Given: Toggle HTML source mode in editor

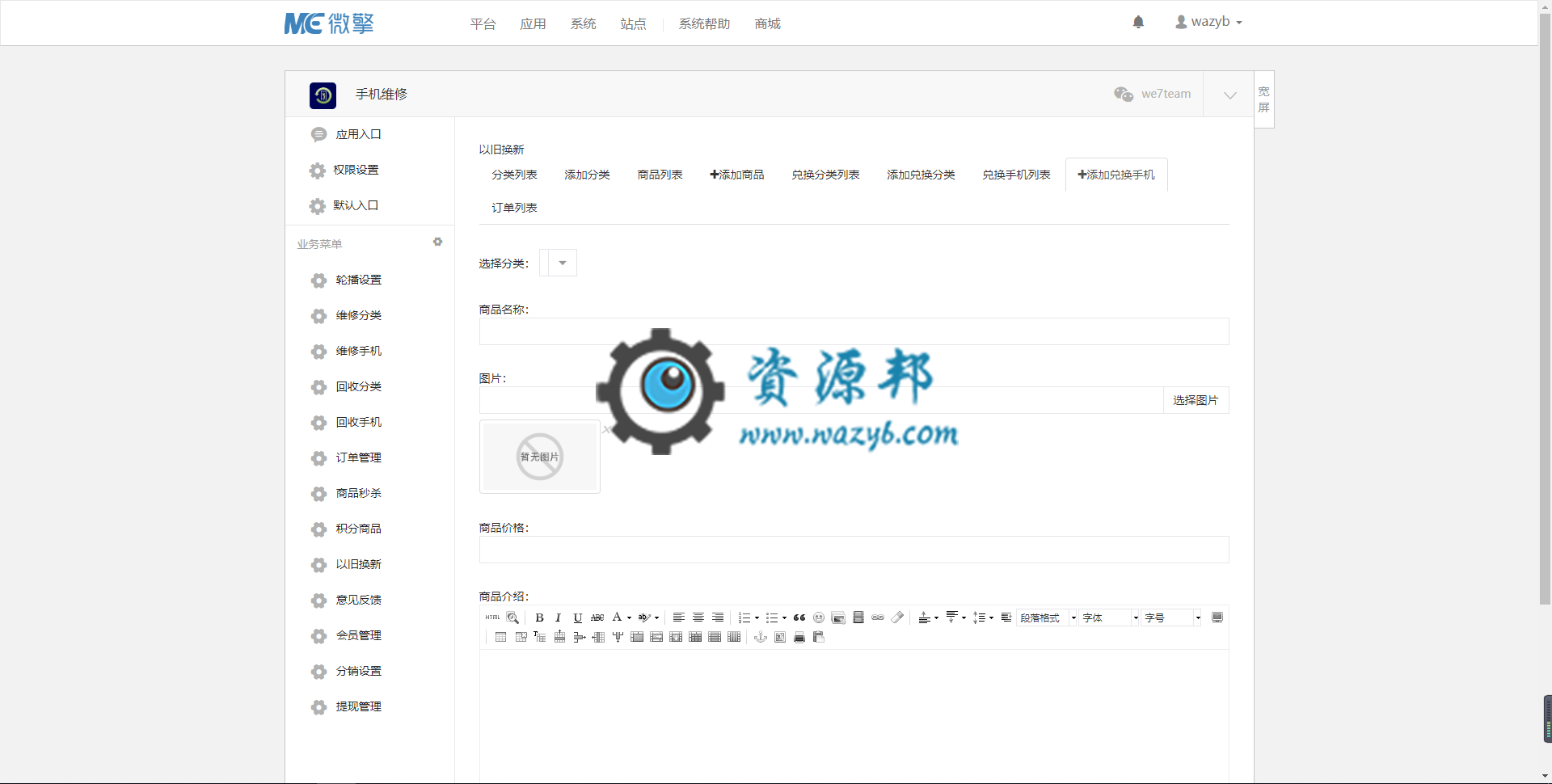Looking at the screenshot, I should [492, 618].
